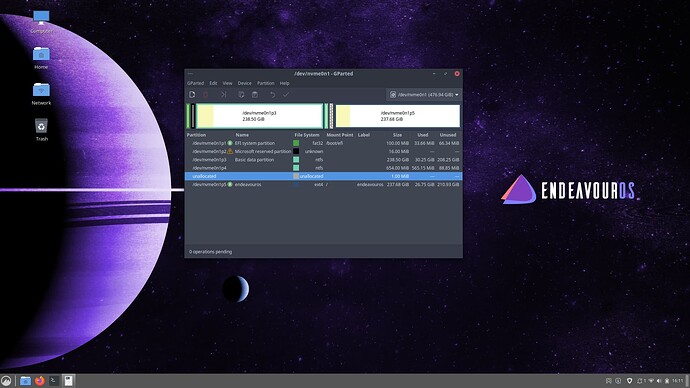Image resolution: width=690 pixels, height=388 pixels.
Task: Click the Mount Point column header
Action: tap(340, 135)
